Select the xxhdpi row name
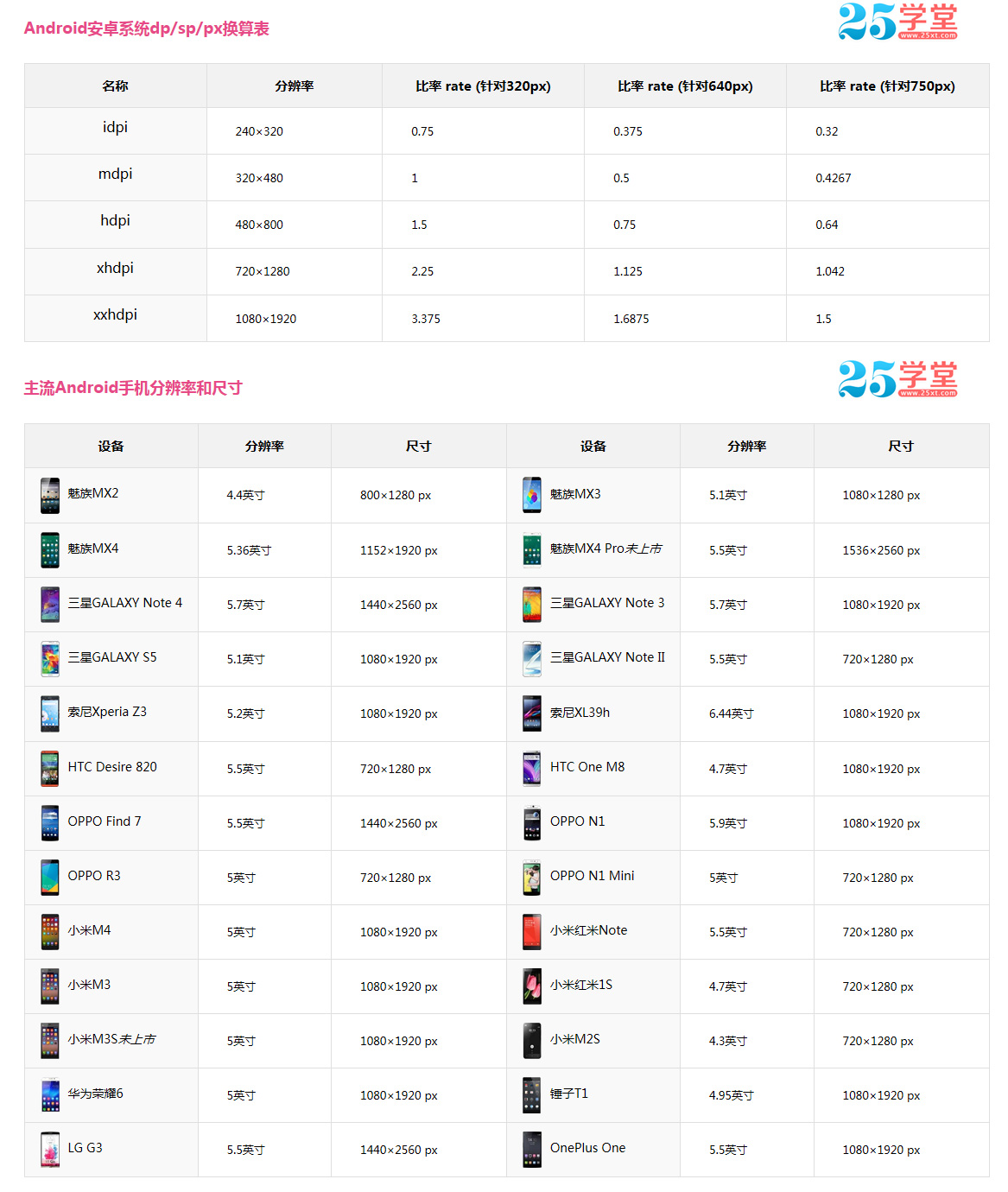 point(115,314)
